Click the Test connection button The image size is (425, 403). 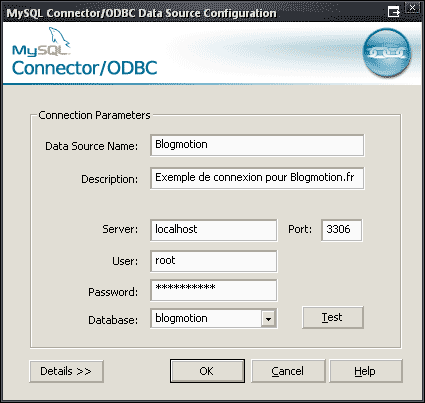coord(333,317)
